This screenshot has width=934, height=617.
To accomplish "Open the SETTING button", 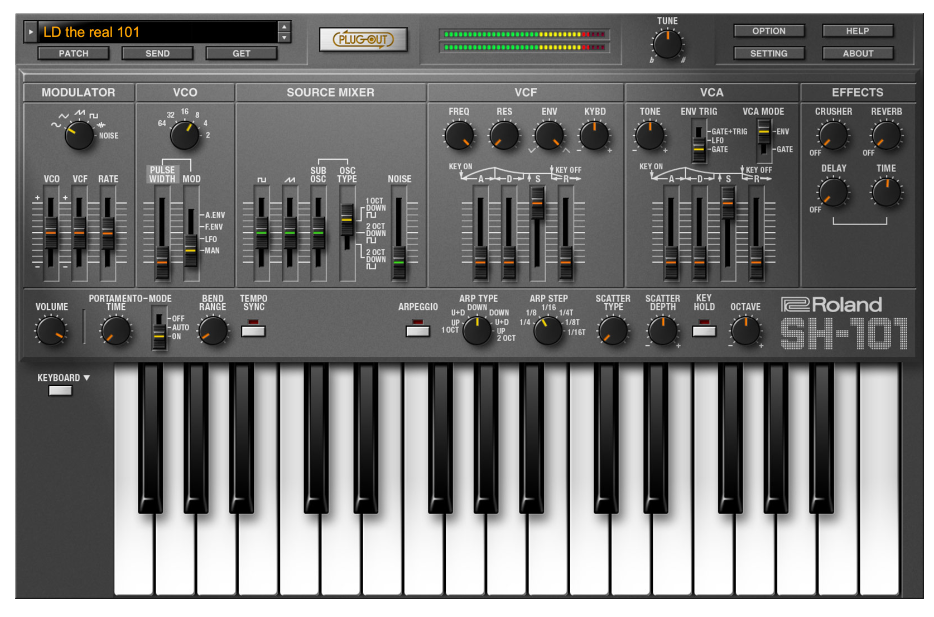I will pyautogui.click(x=769, y=54).
